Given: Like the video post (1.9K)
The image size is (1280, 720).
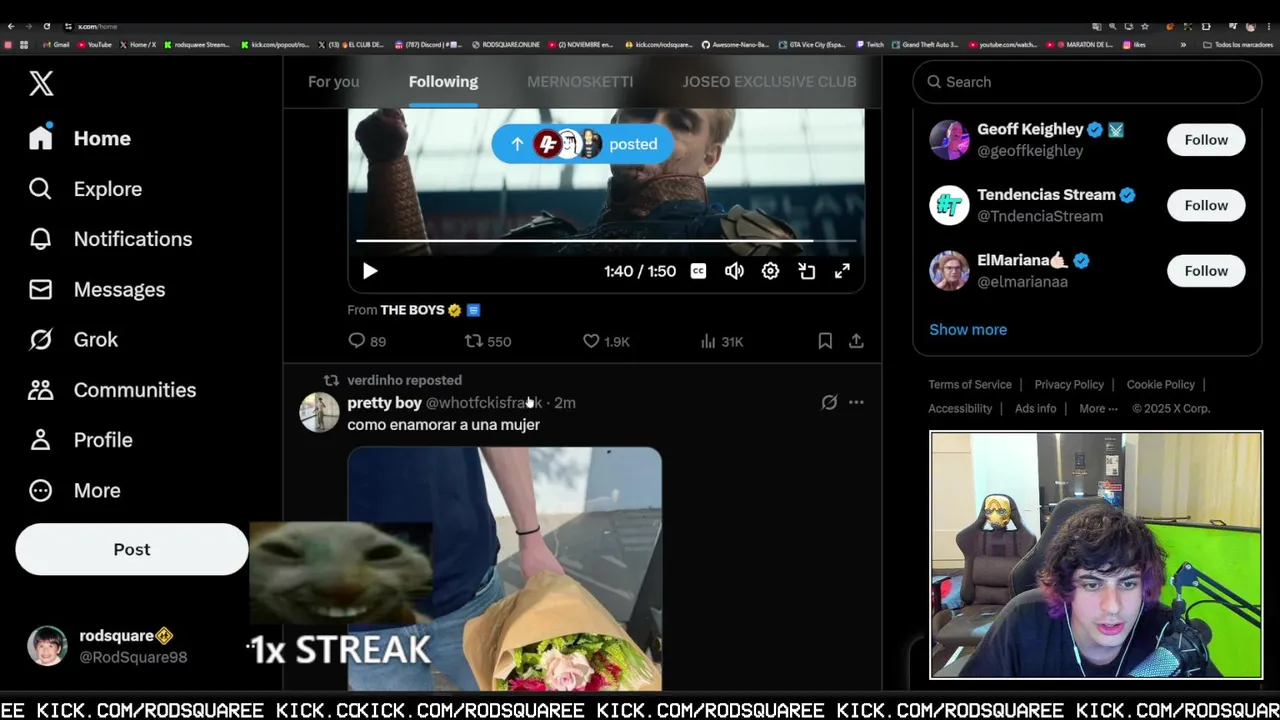Looking at the screenshot, I should [606, 341].
